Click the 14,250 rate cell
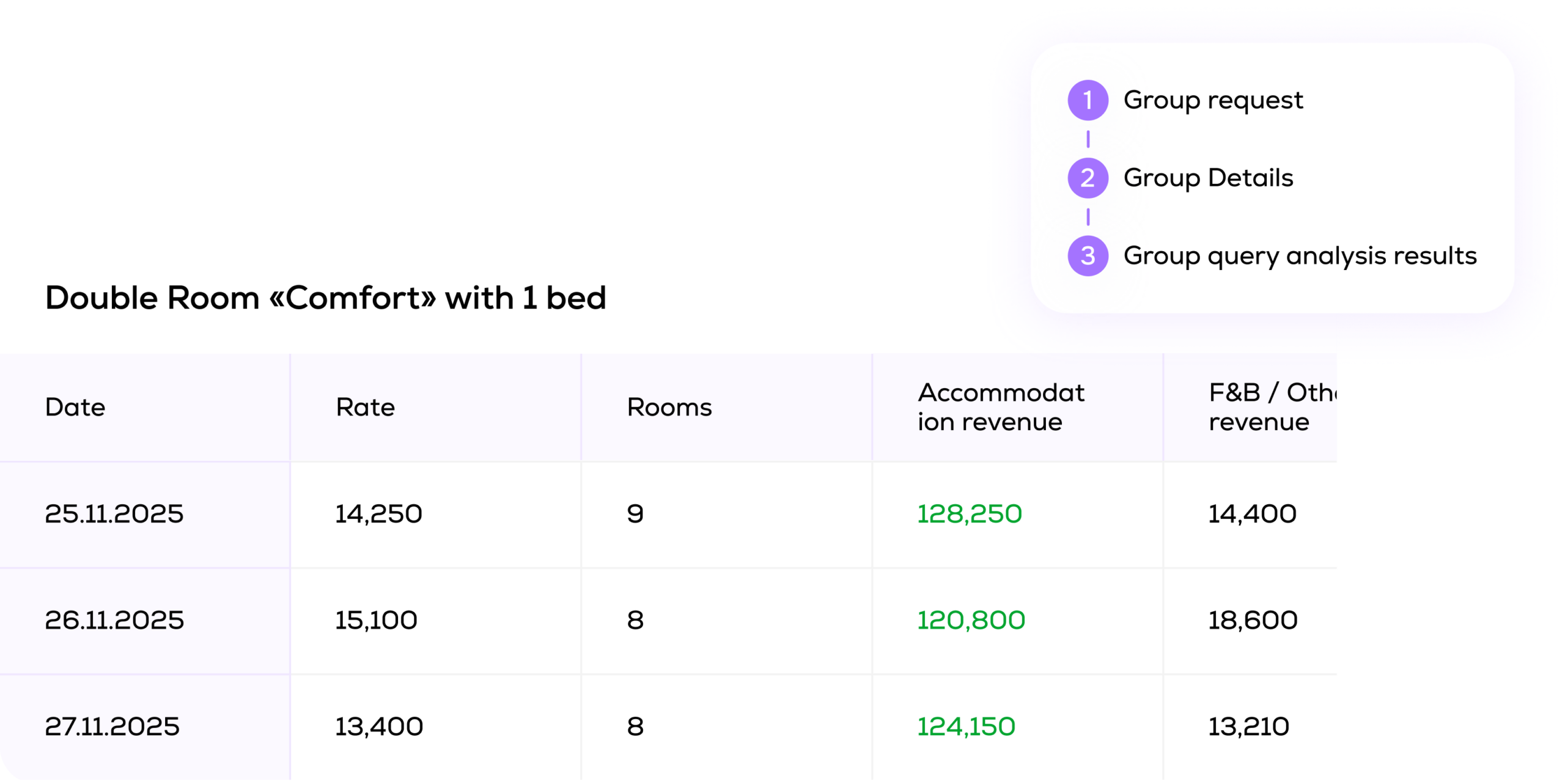 [379, 514]
